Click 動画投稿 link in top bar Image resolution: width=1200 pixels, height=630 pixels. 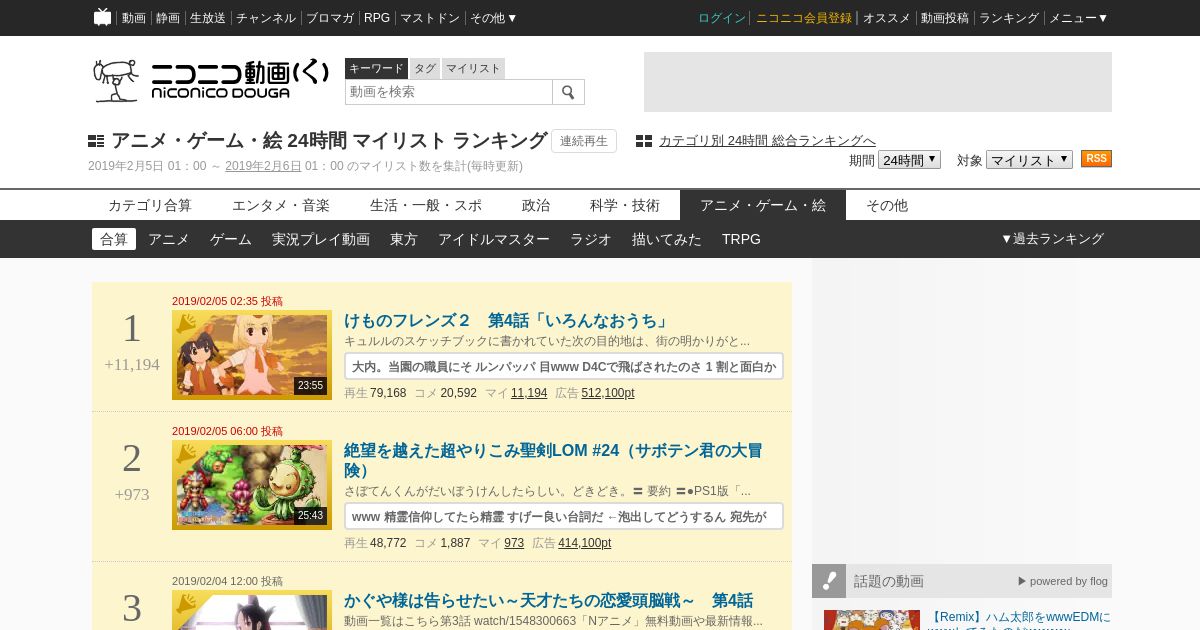click(945, 18)
